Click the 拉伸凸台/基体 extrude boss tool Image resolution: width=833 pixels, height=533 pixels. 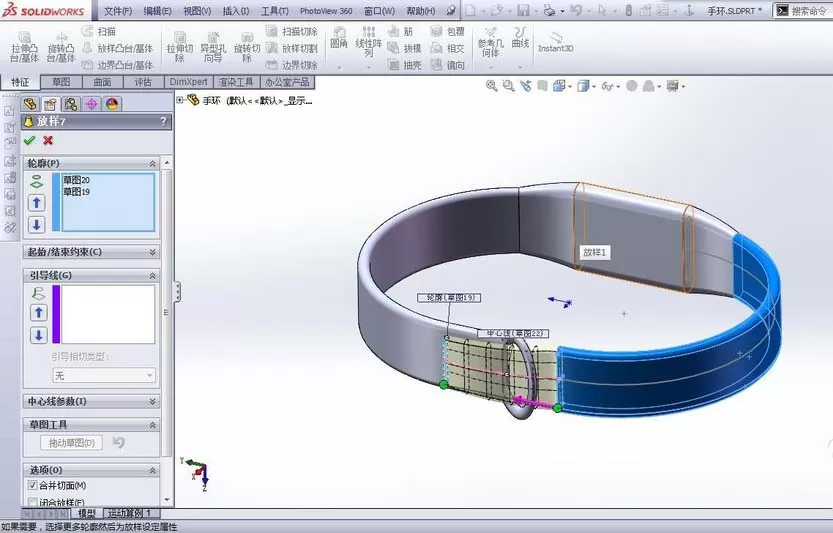coord(24,47)
